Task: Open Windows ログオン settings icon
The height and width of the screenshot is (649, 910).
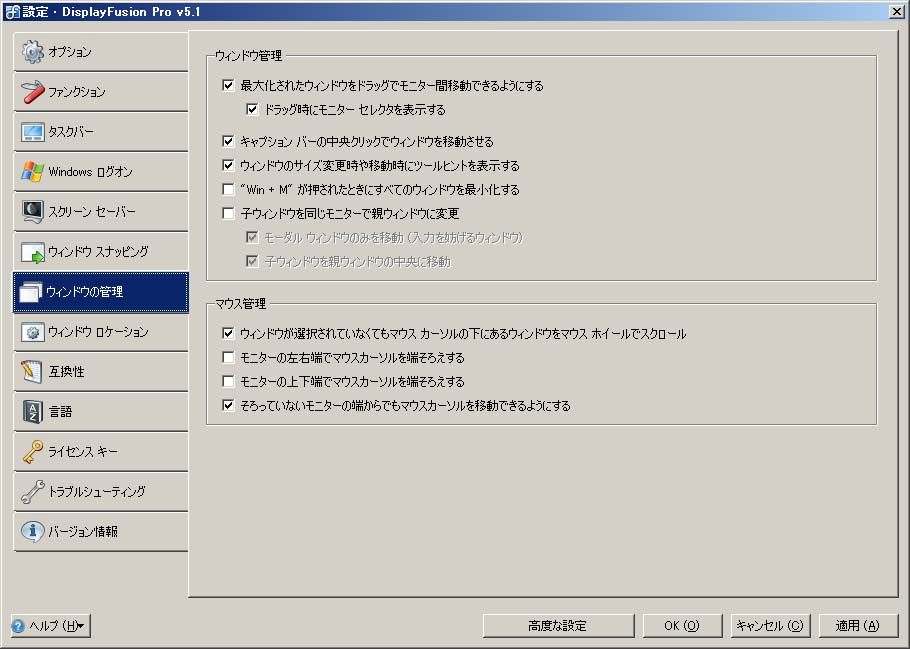Action: [x=32, y=171]
